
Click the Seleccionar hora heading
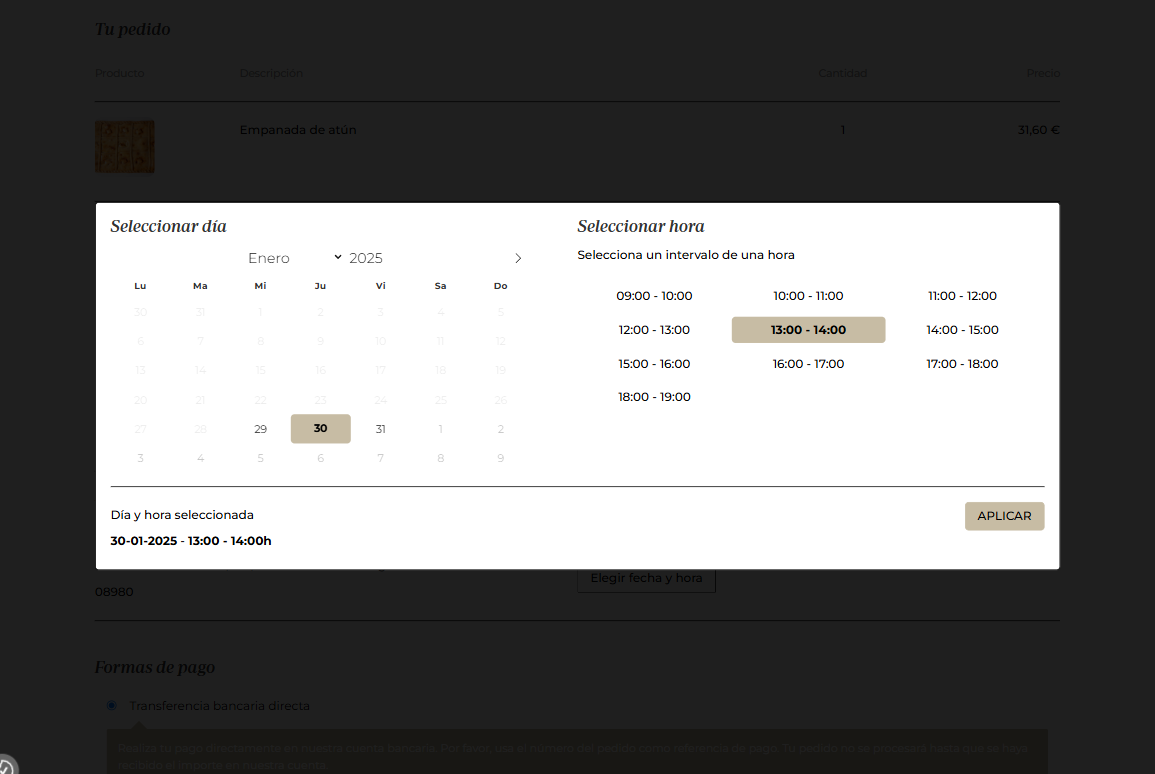[x=641, y=226]
